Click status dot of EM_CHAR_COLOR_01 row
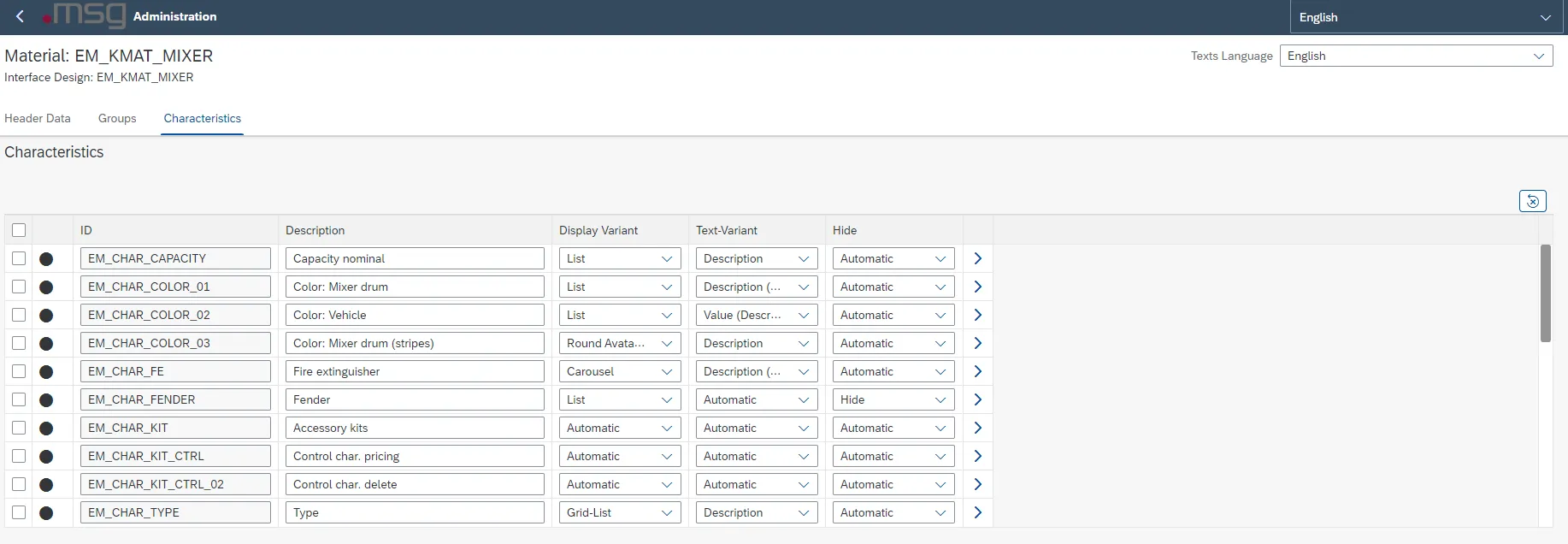The width and height of the screenshot is (1568, 544). (46, 287)
